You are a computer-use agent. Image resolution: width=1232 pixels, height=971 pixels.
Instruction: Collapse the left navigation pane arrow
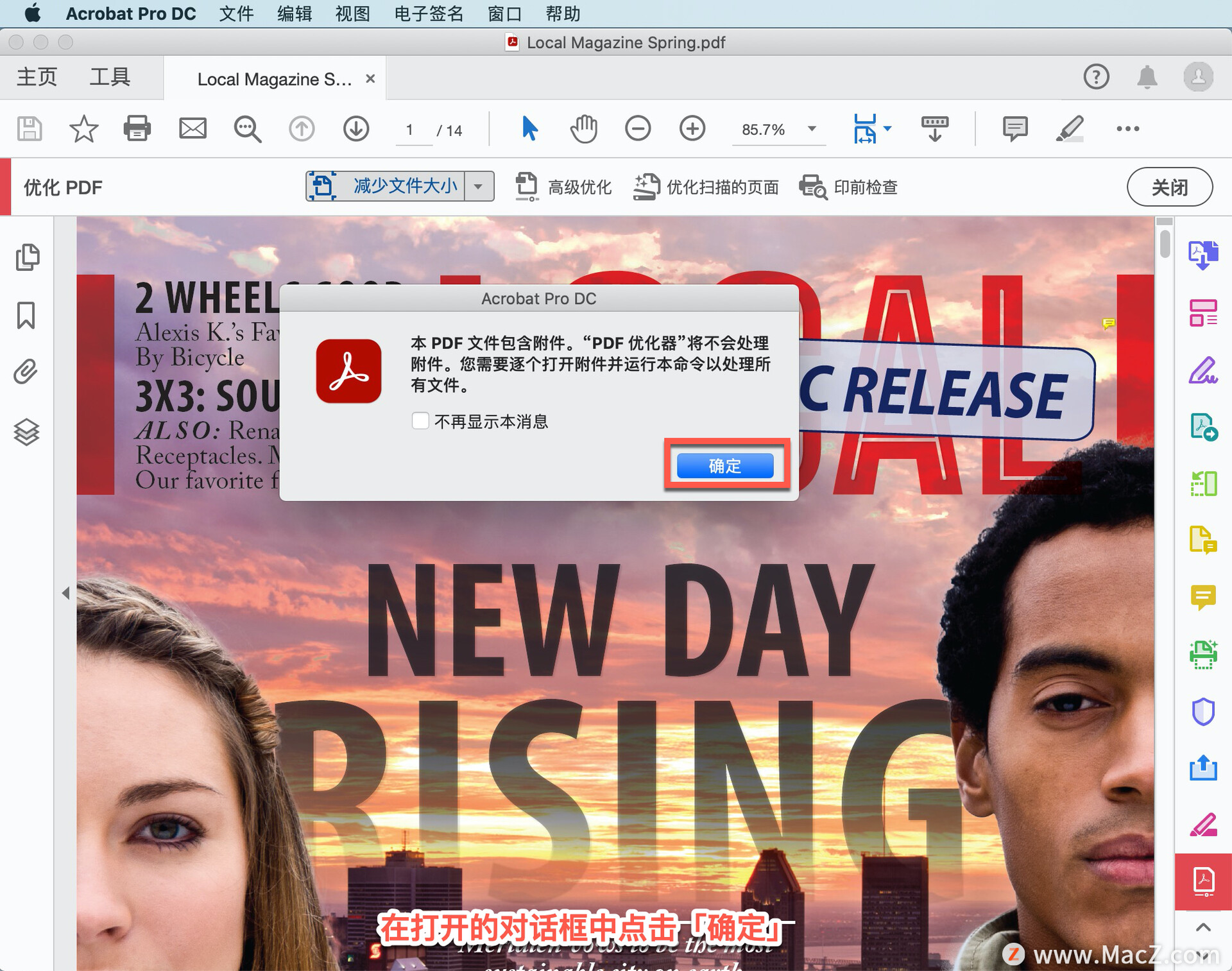click(x=65, y=593)
